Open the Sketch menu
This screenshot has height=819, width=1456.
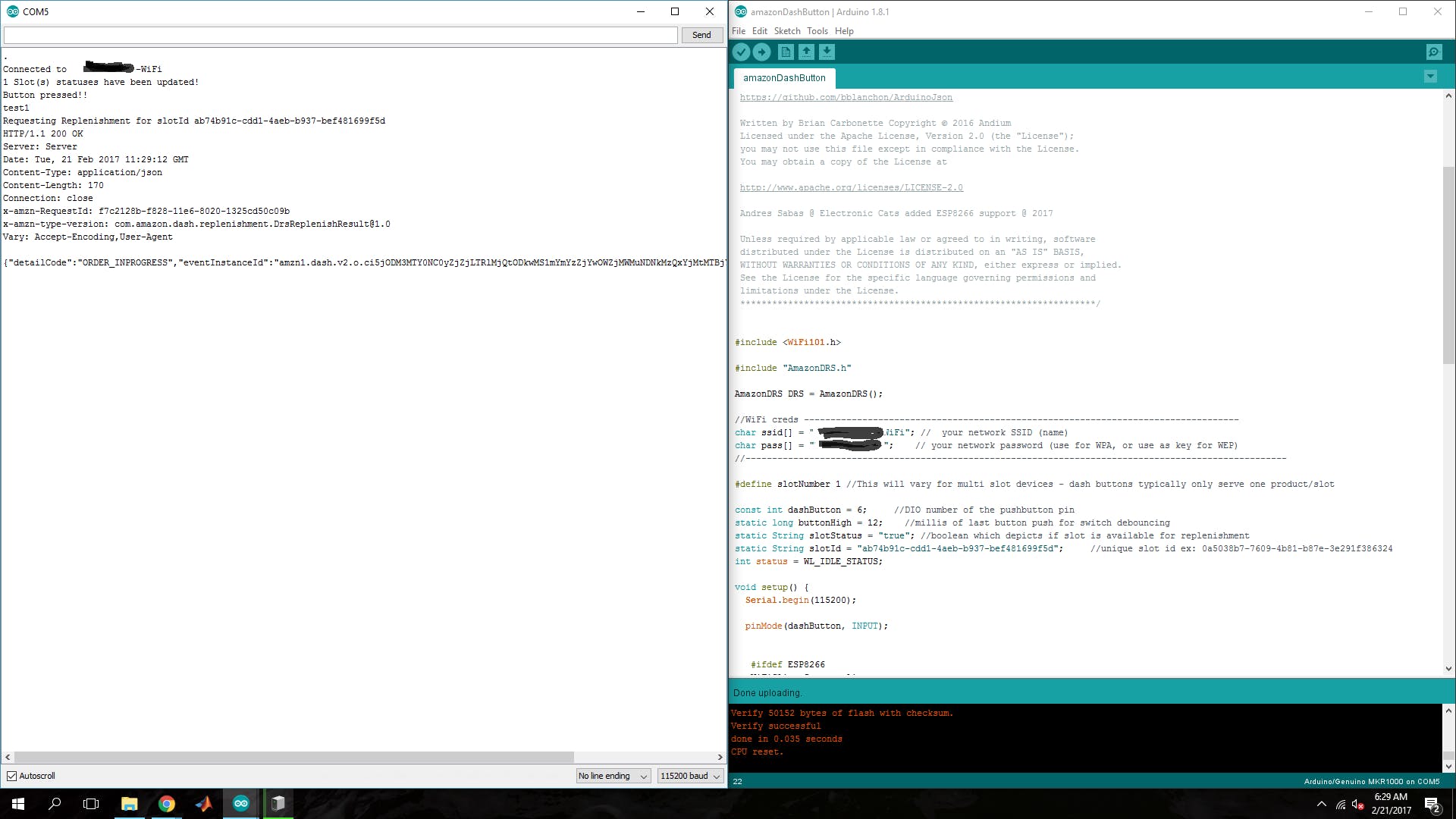[787, 31]
